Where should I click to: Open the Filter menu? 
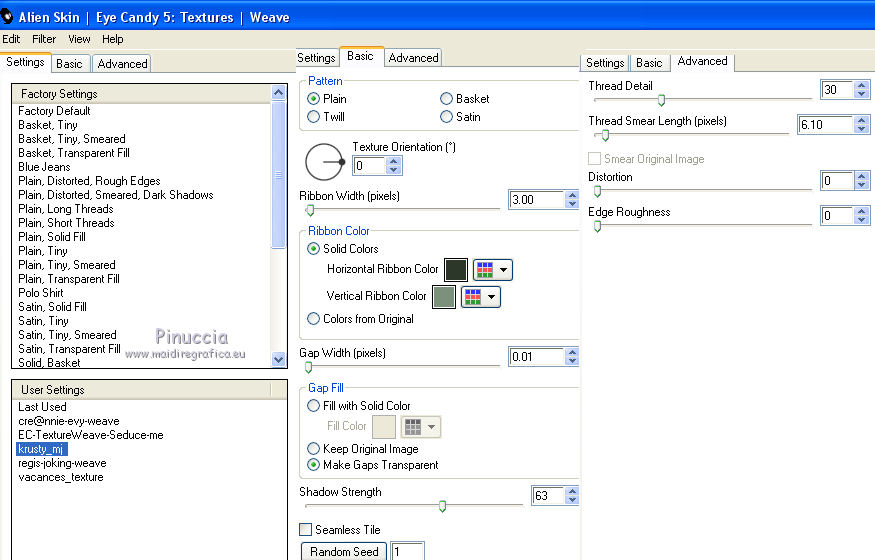44,39
